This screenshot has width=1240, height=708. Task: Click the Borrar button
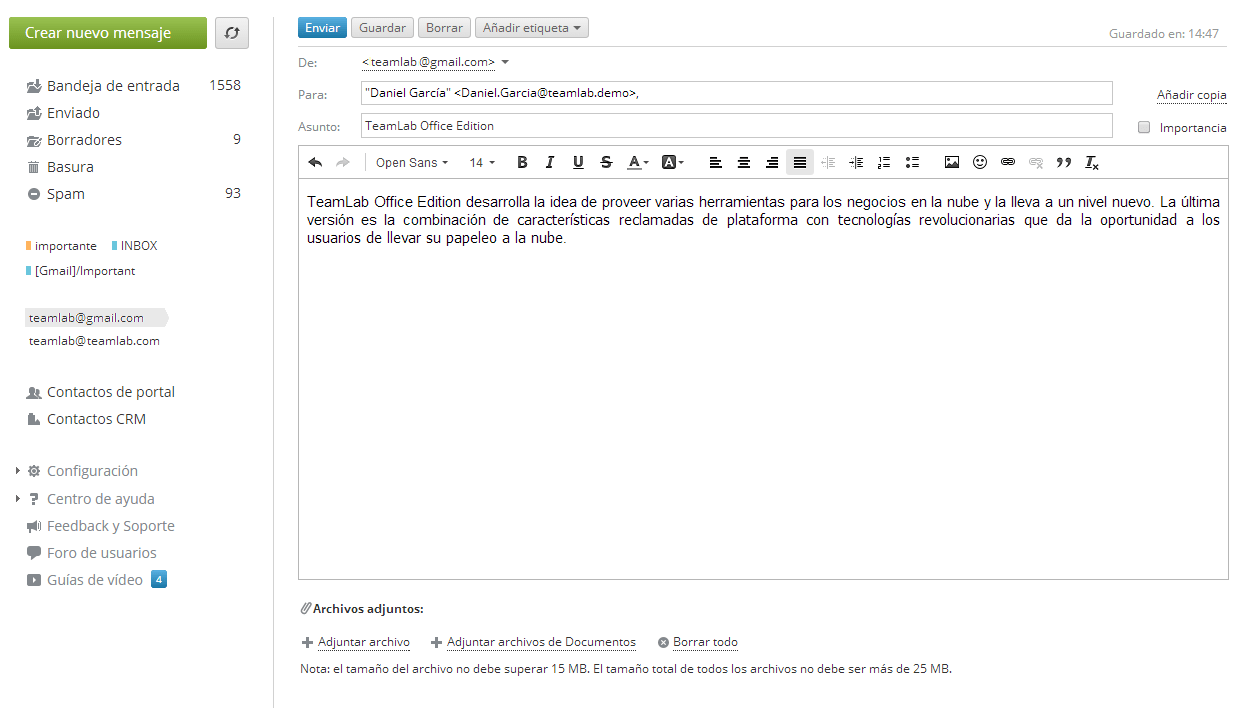444,28
